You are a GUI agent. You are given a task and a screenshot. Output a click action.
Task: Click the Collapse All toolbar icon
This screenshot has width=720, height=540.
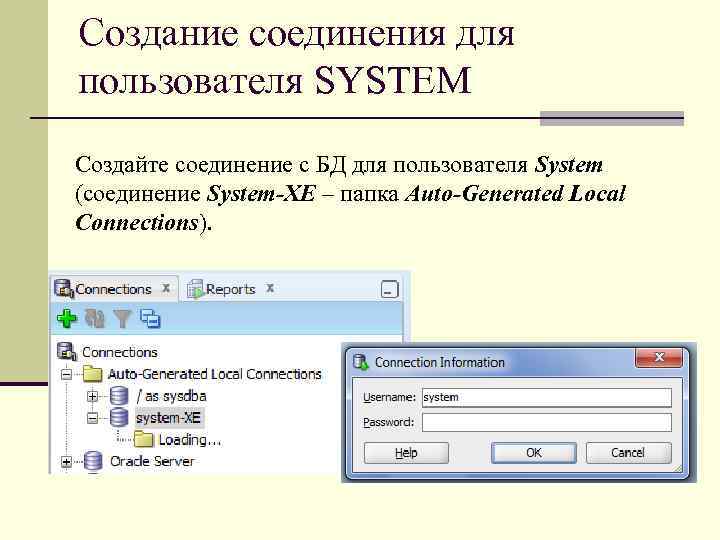[150, 318]
